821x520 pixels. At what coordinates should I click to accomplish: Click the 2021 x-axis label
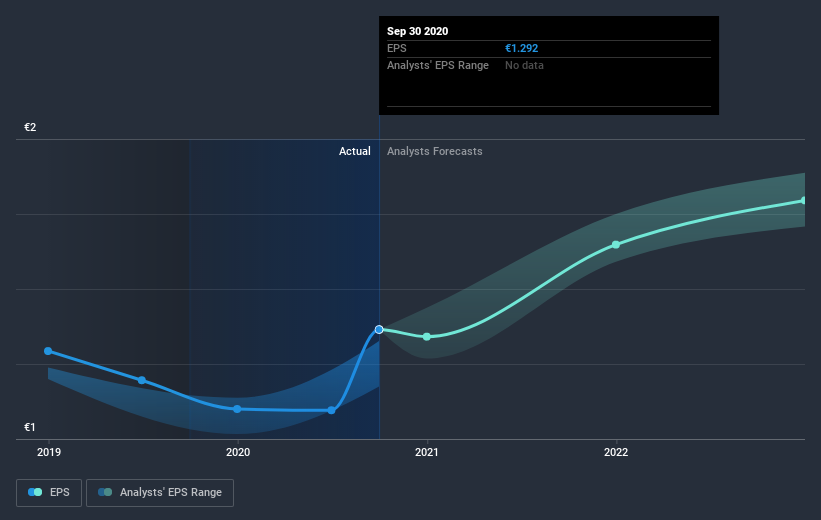(427, 452)
